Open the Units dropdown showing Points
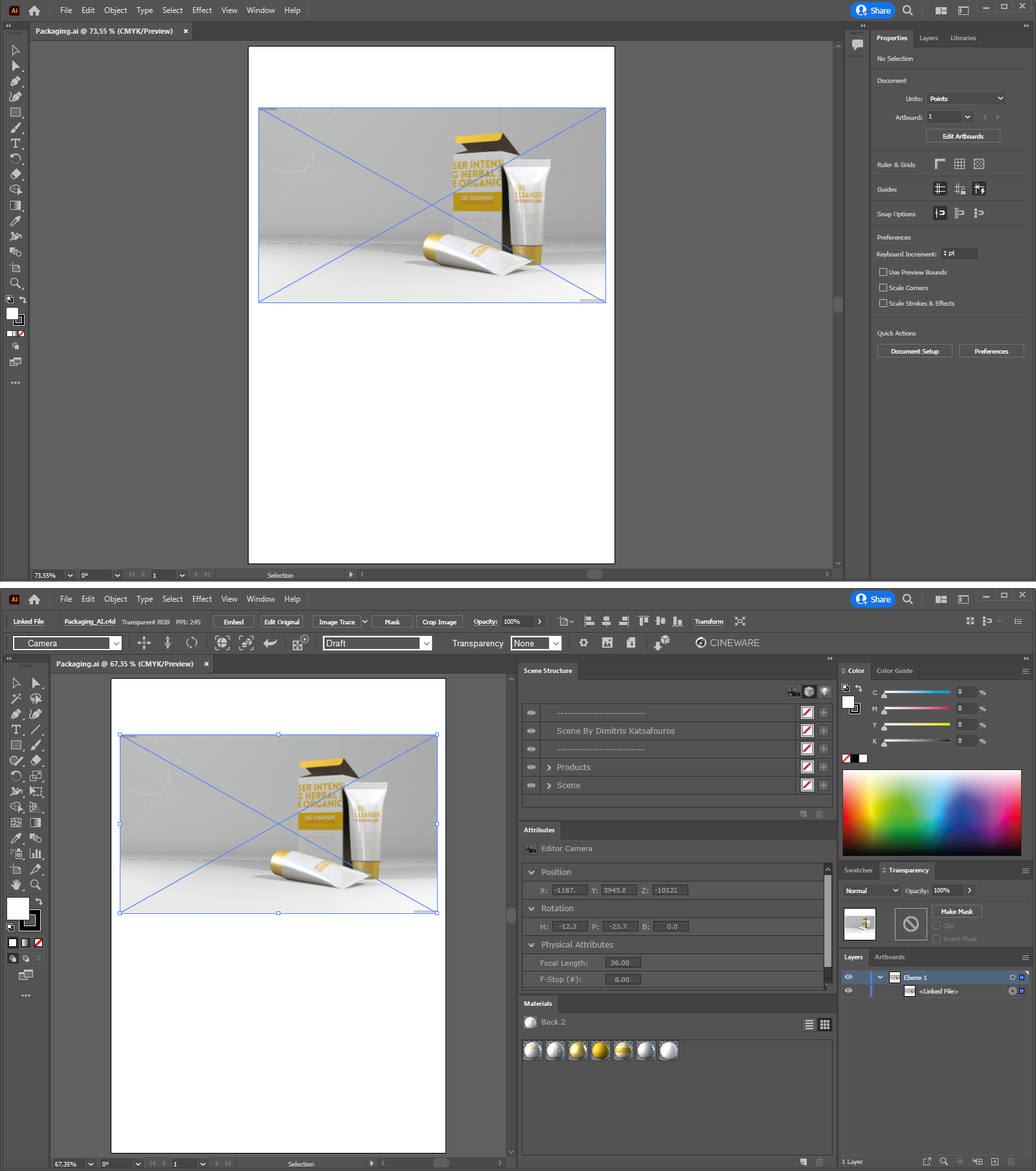This screenshot has height=1171, width=1036. [966, 98]
